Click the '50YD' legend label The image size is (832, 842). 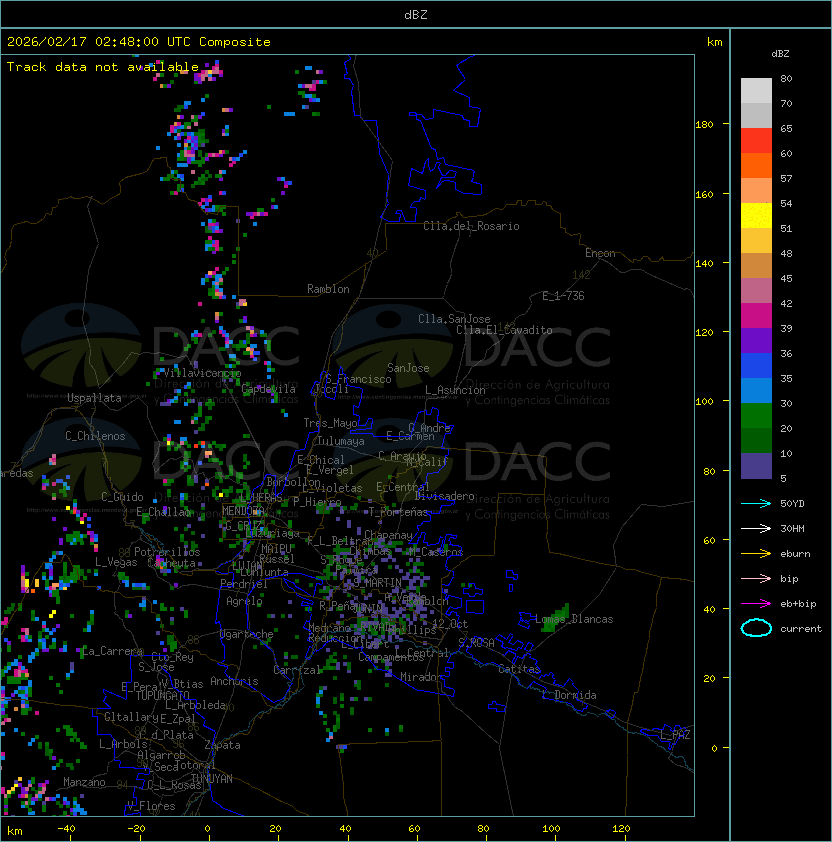pyautogui.click(x=792, y=503)
